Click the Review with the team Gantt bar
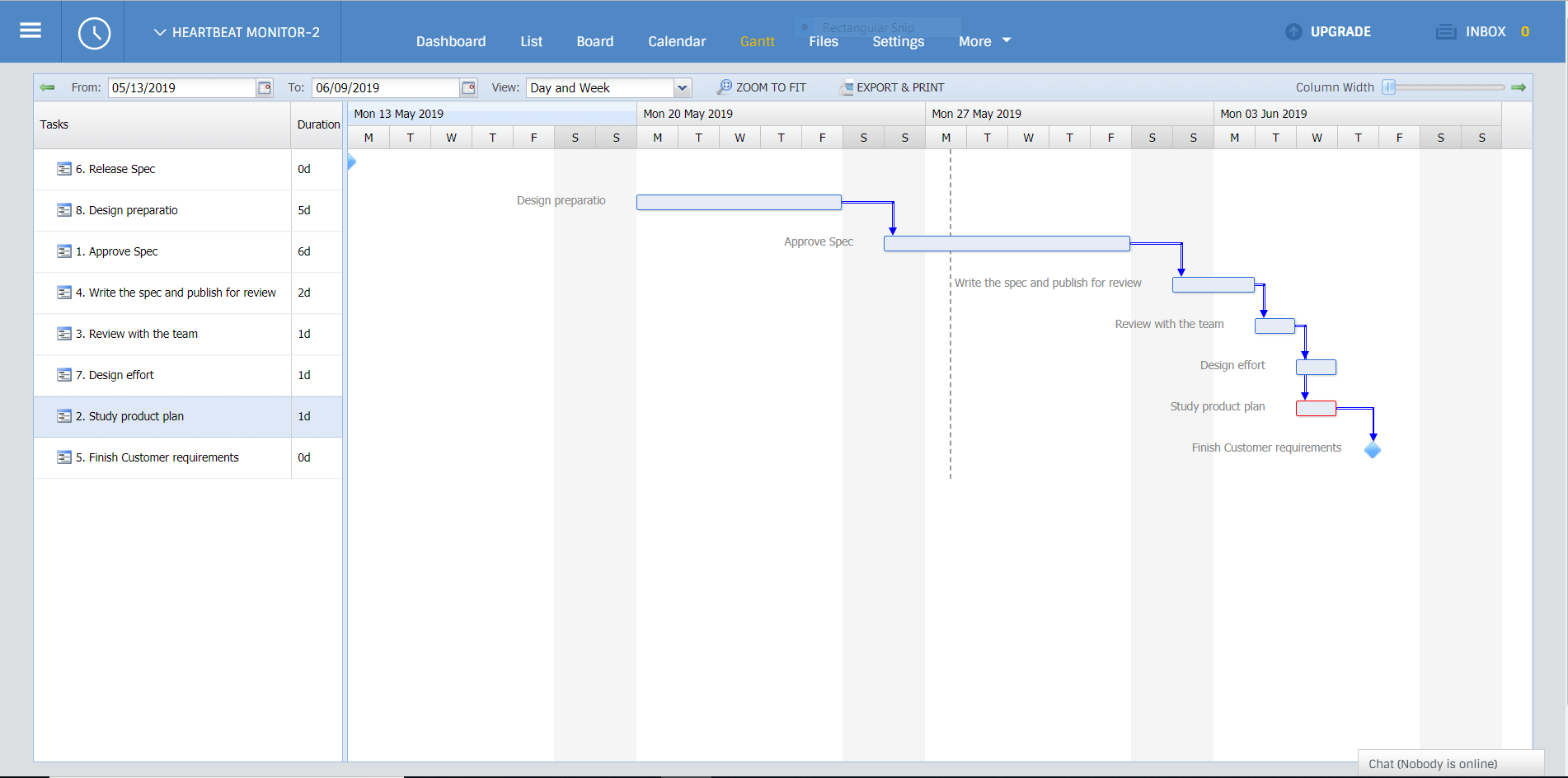This screenshot has height=778, width=1568. pos(1275,326)
